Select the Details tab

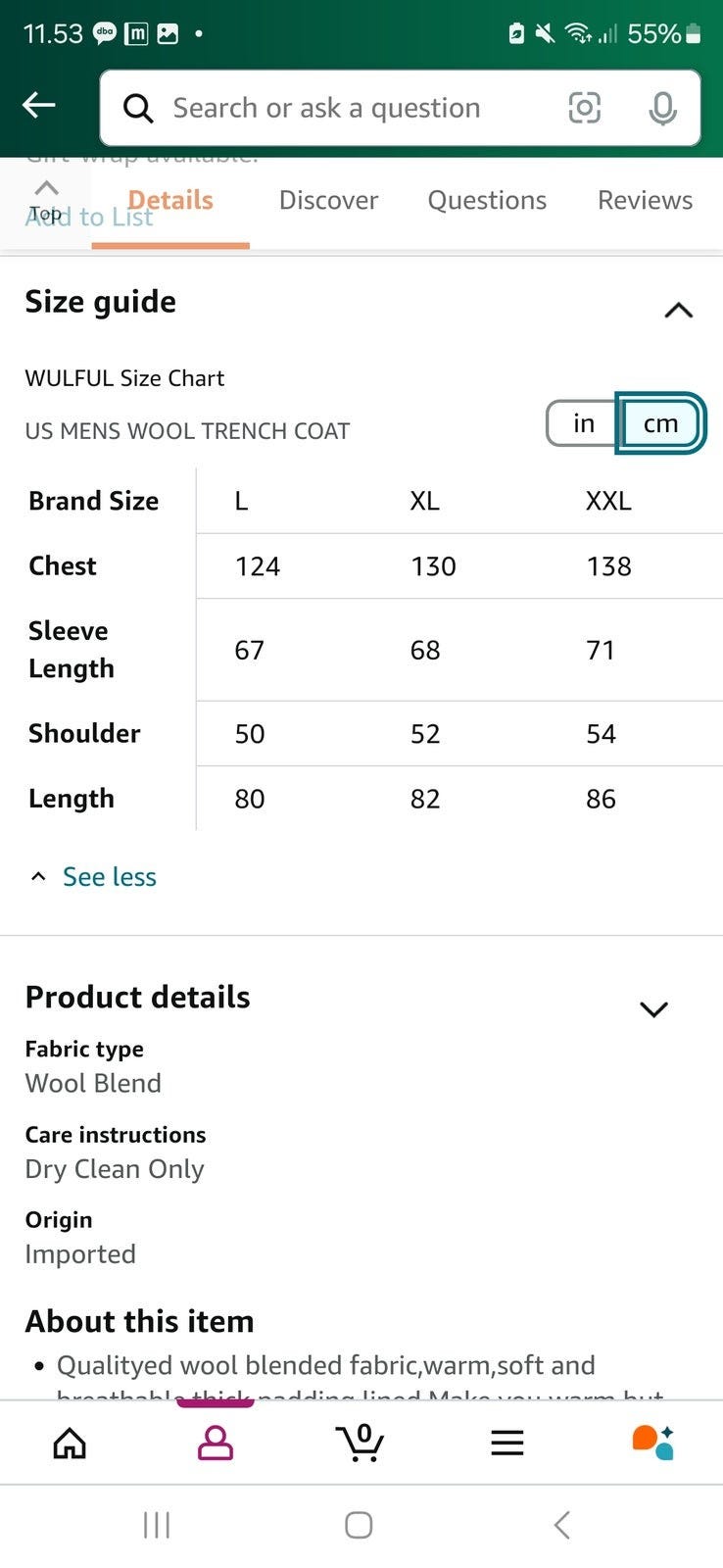point(170,201)
